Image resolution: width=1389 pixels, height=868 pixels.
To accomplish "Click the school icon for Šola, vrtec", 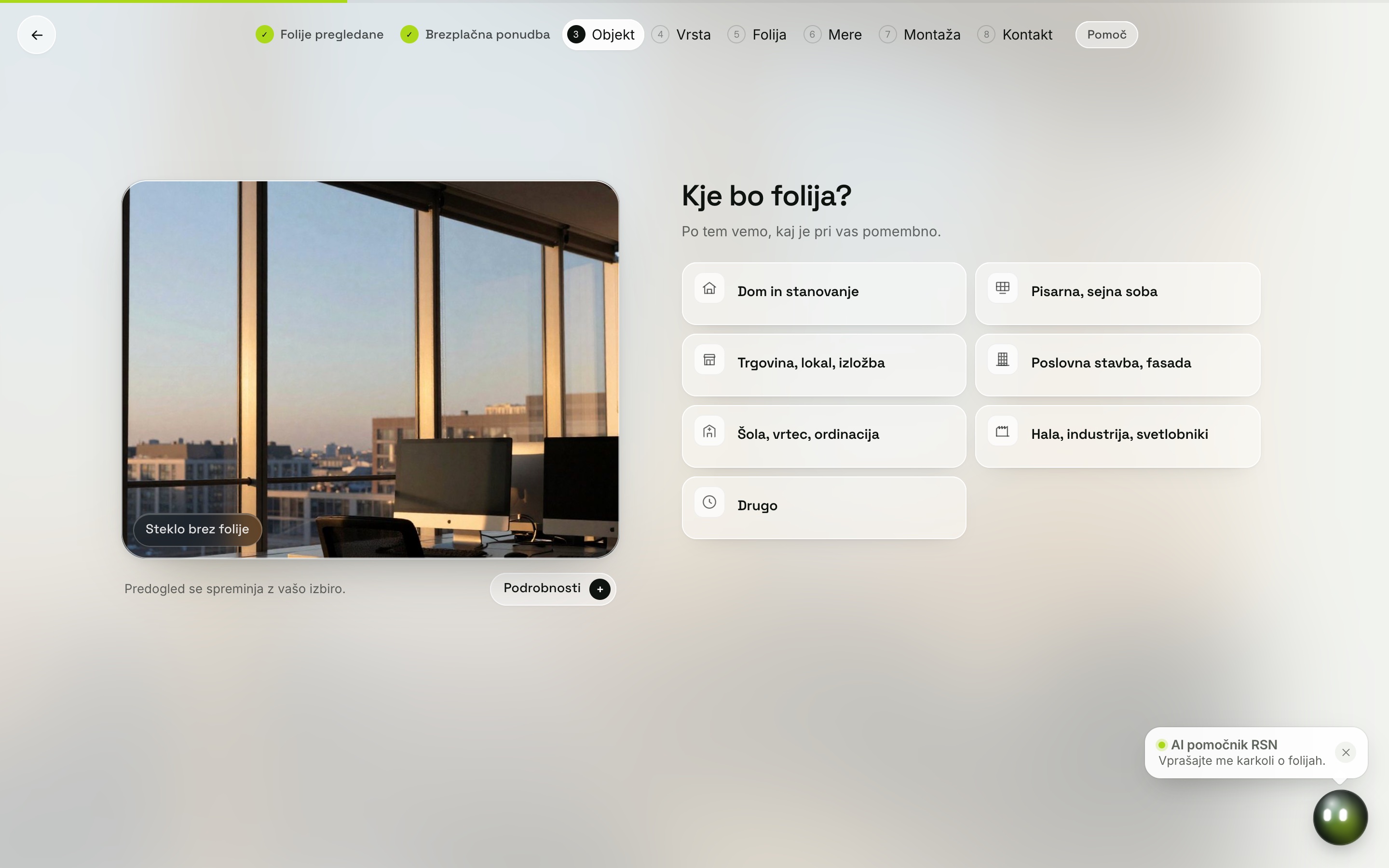I will coord(709,431).
